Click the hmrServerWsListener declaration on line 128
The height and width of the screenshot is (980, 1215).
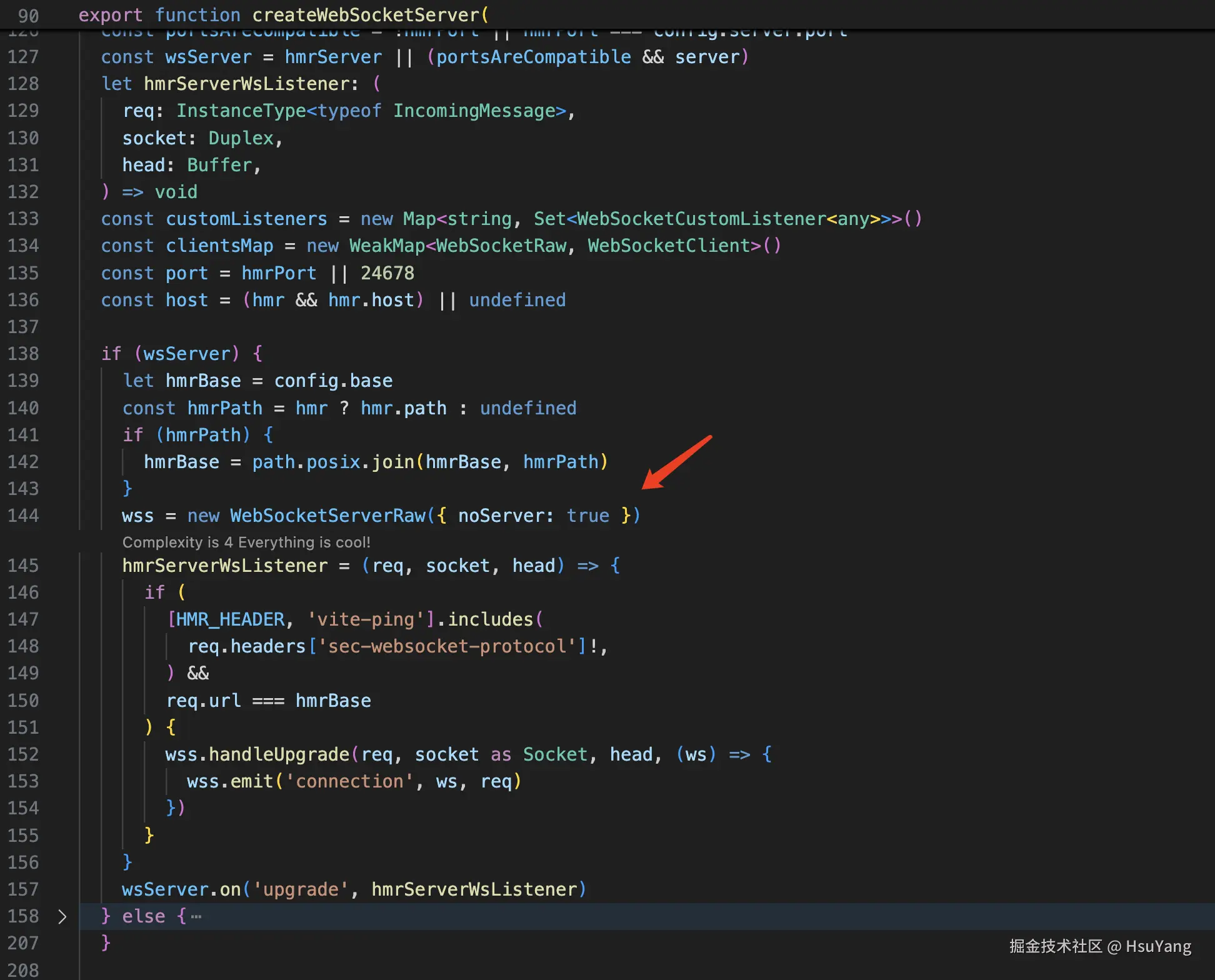tap(247, 84)
